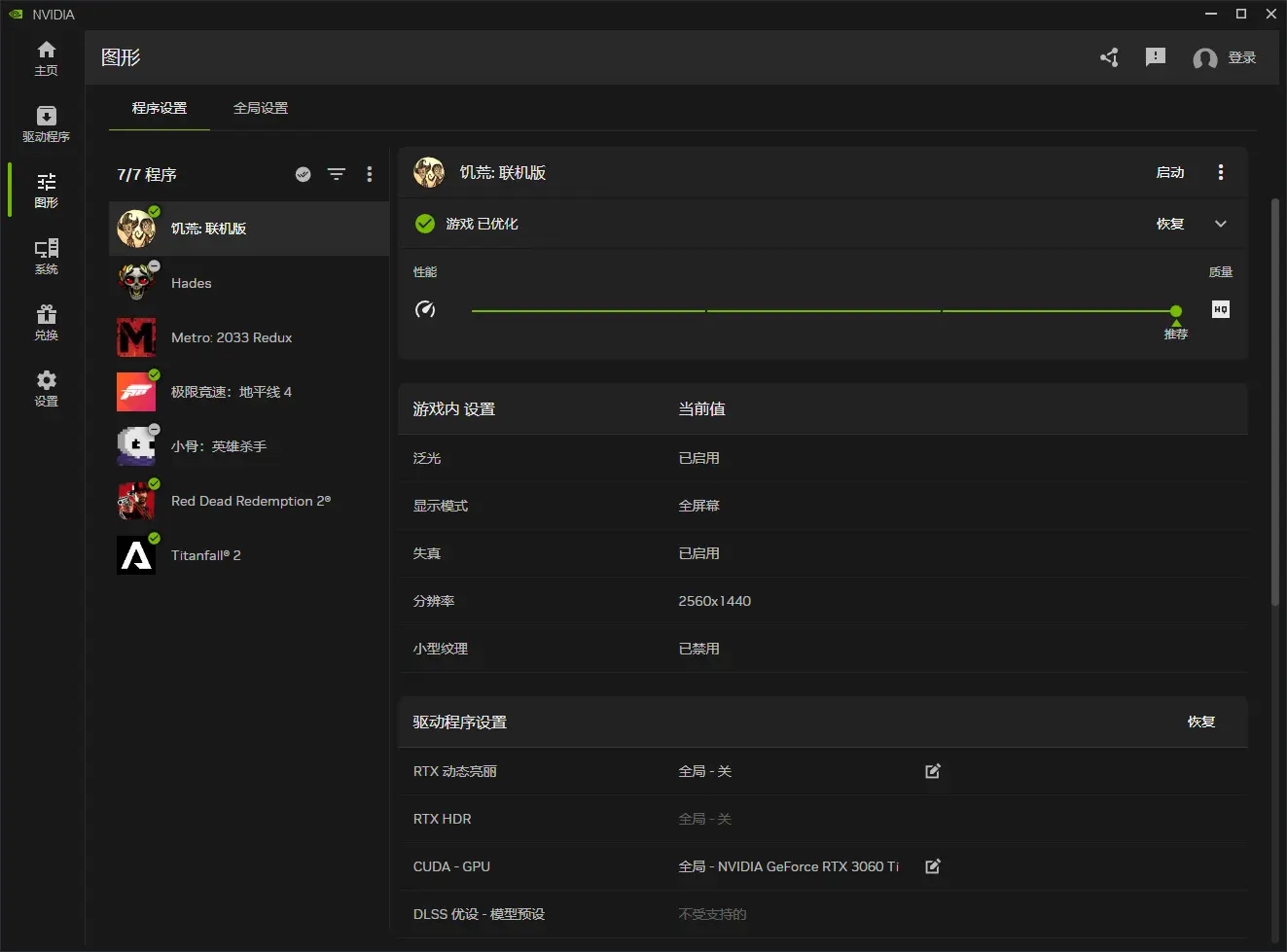Click the 泛光 setting row
This screenshot has width=1287, height=952.
(823, 458)
